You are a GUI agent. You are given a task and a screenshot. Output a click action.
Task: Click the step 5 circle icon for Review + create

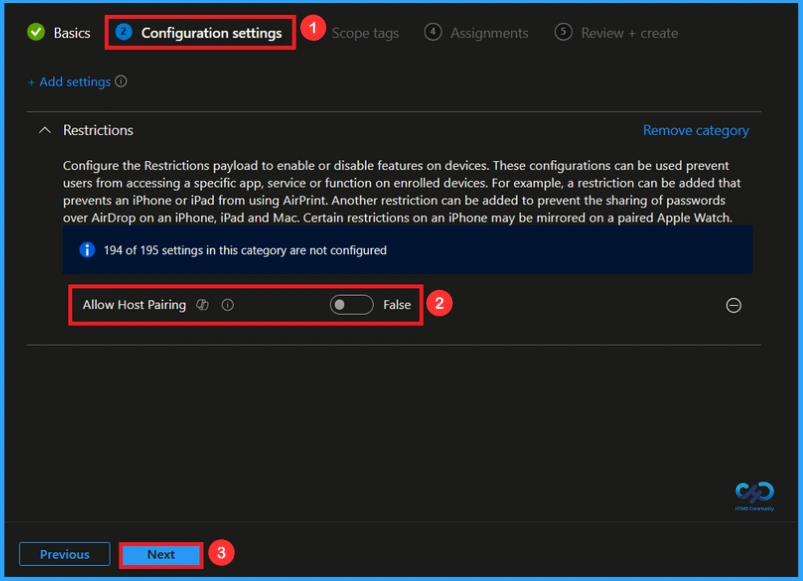pos(564,31)
